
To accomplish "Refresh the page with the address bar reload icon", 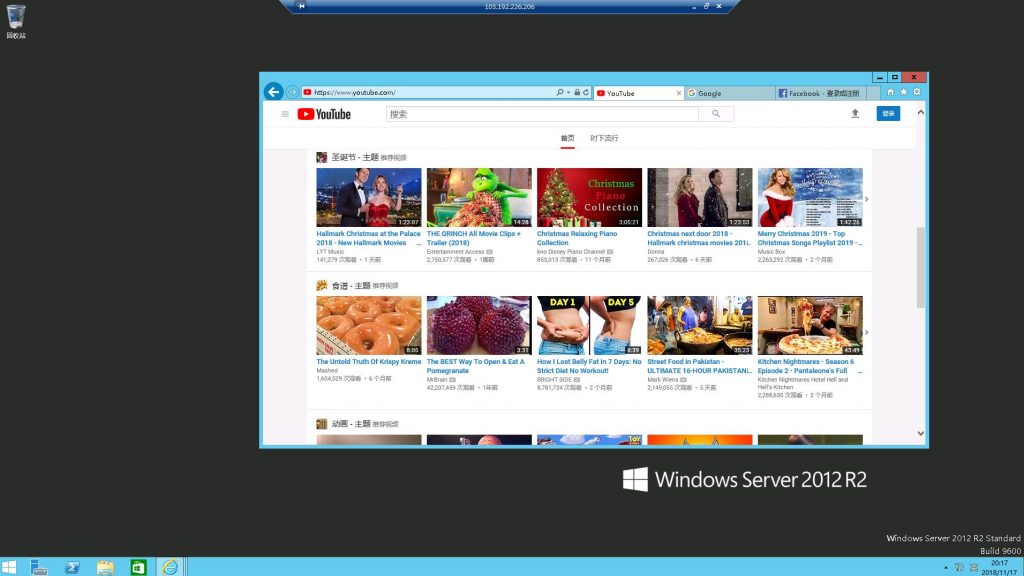I will [586, 93].
